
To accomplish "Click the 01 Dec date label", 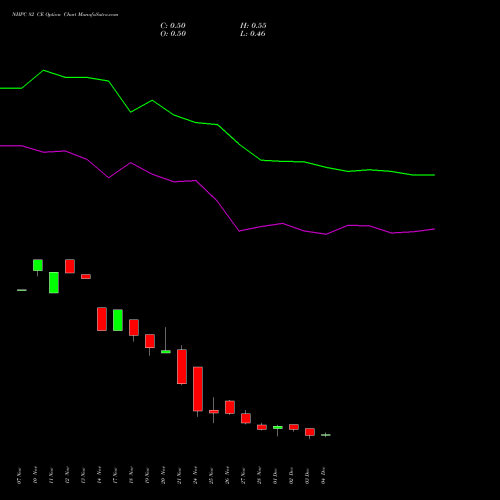I will 275,476.
